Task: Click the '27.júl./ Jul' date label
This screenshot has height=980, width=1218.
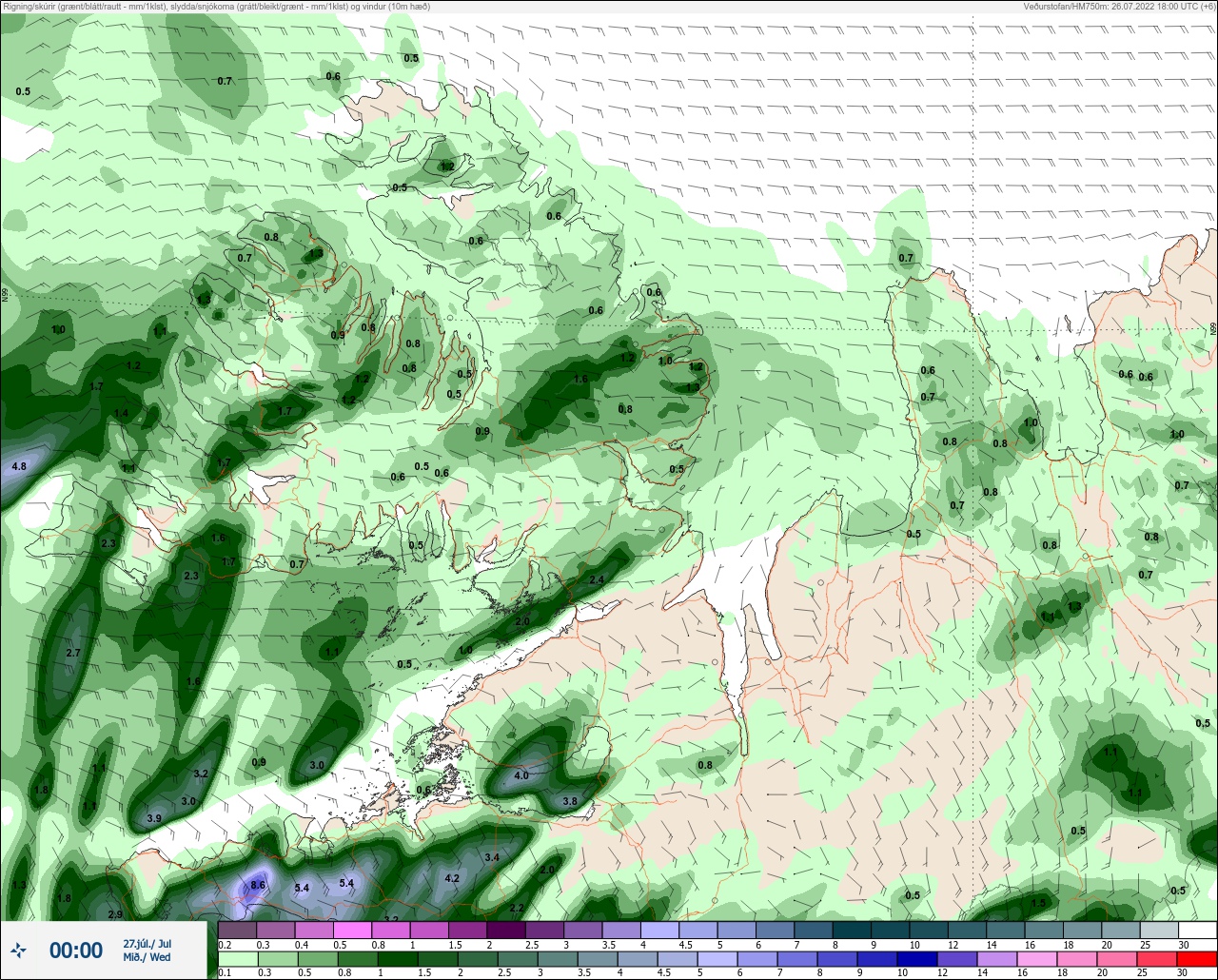Action: [147, 944]
